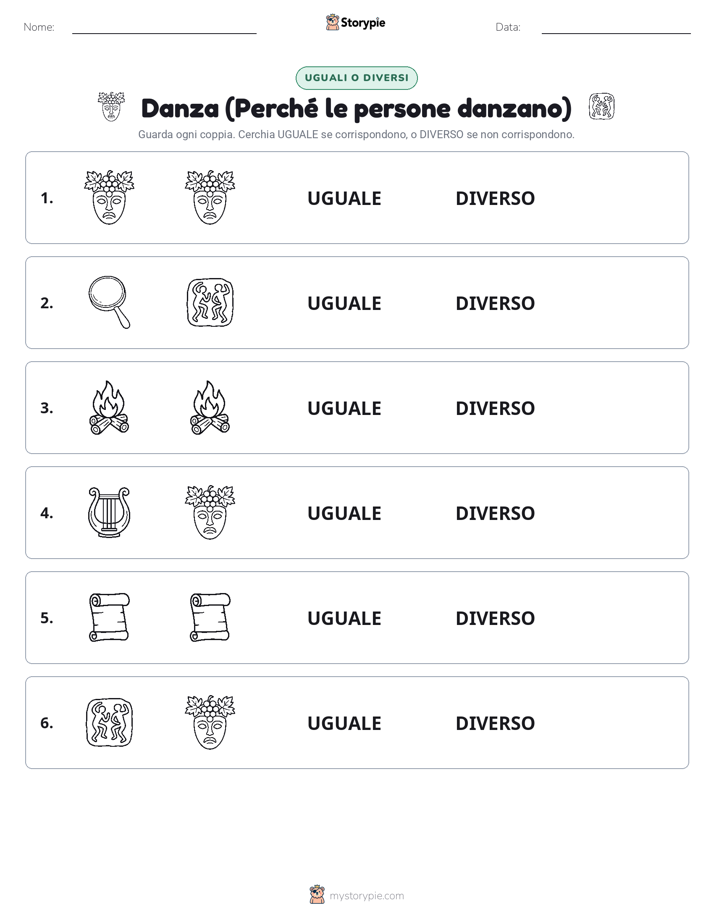The height and width of the screenshot is (924, 714).
Task: Select UGUALE for row 3
Action: pyautogui.click(x=344, y=408)
